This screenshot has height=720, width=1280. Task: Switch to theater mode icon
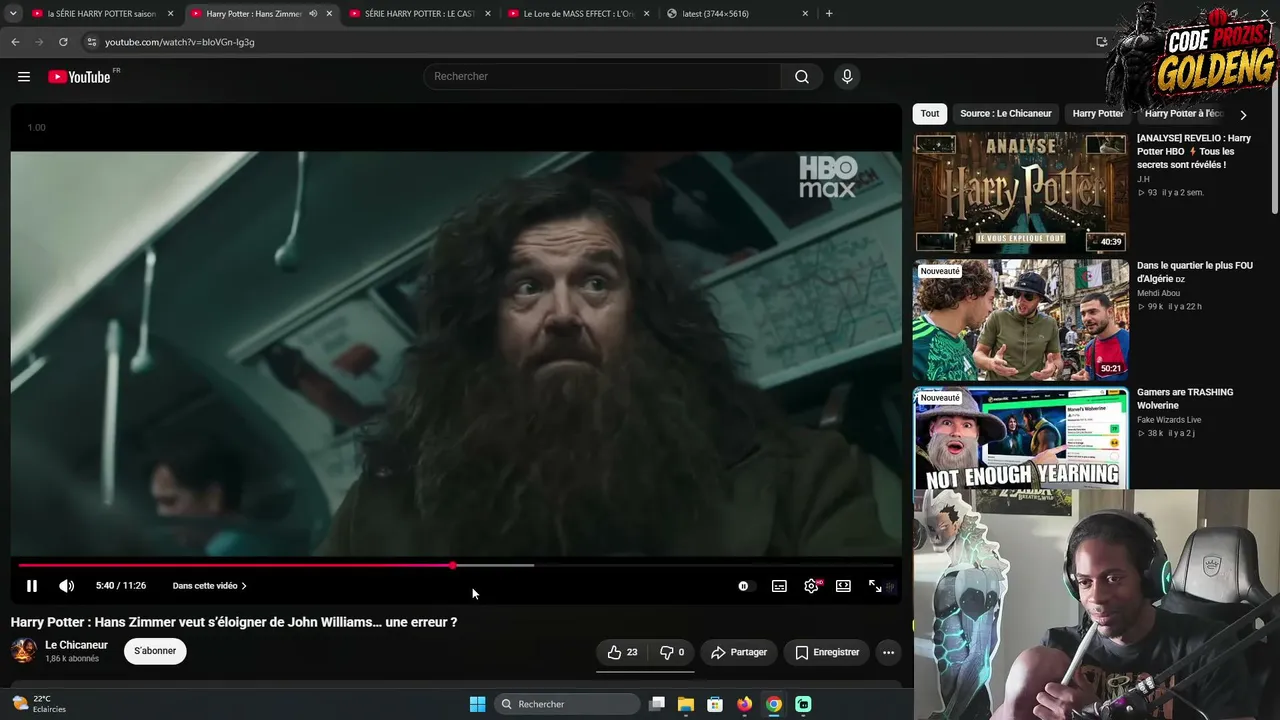pos(843,586)
